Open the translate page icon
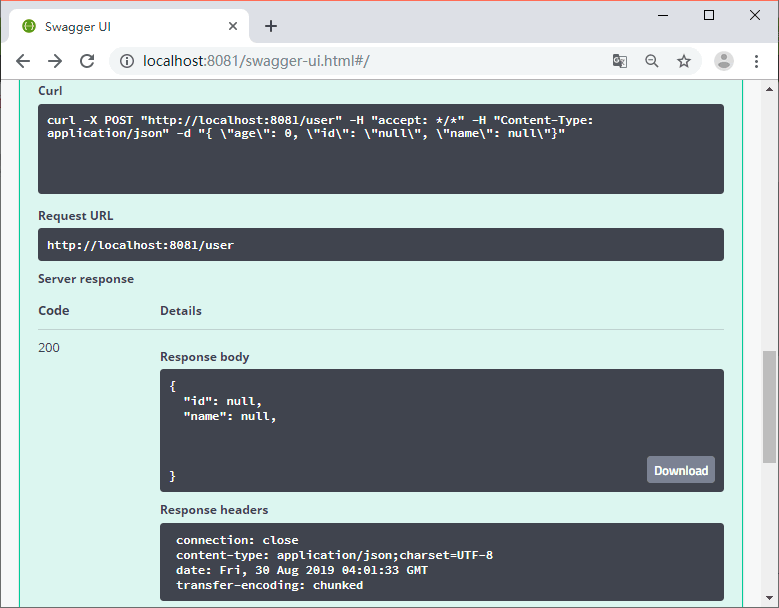Image resolution: width=779 pixels, height=608 pixels. (620, 61)
